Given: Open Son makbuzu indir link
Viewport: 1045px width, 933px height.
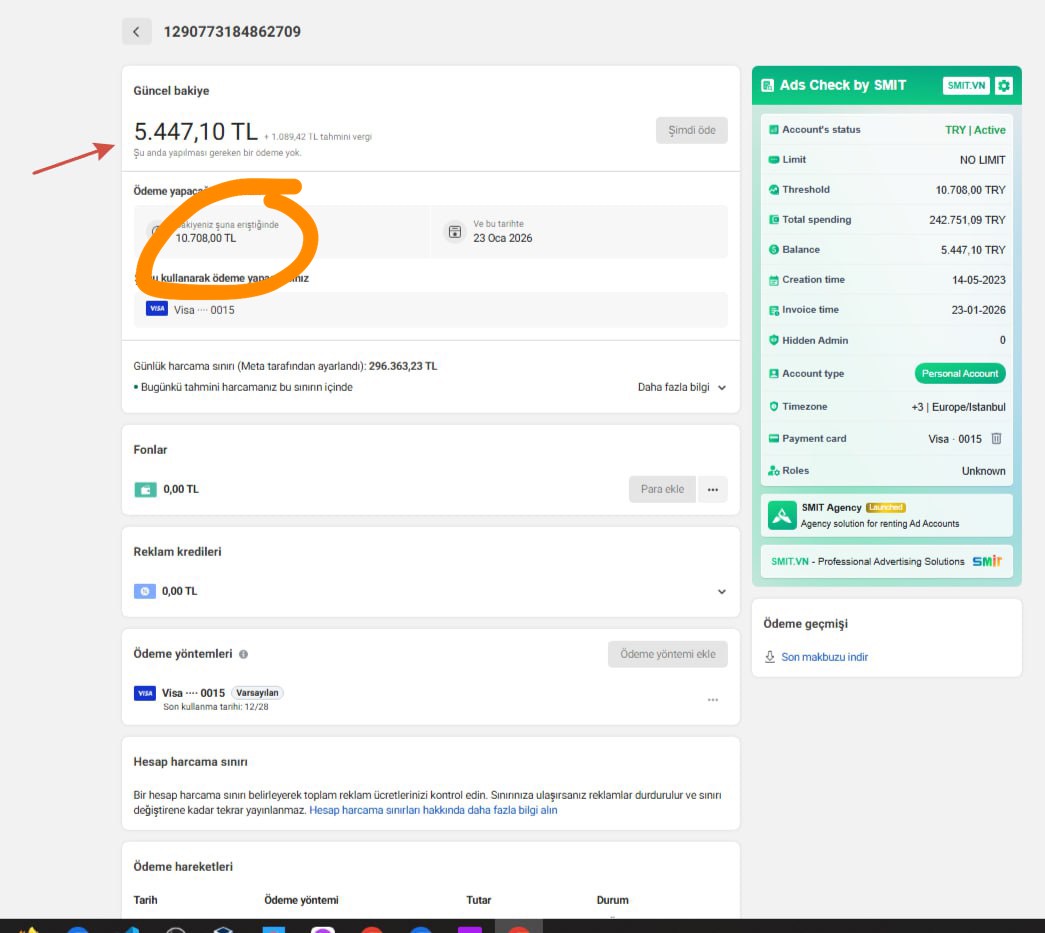Looking at the screenshot, I should coord(824,657).
